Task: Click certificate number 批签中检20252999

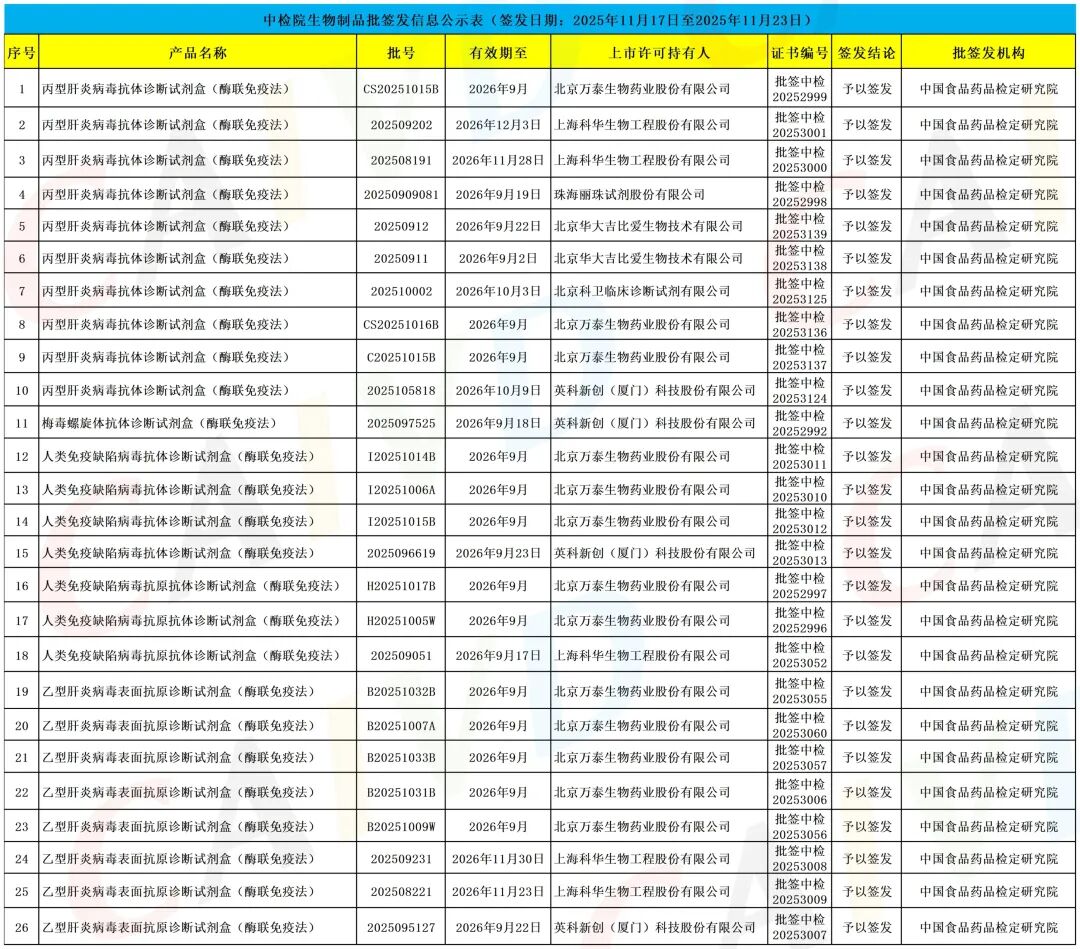Action: [x=800, y=89]
